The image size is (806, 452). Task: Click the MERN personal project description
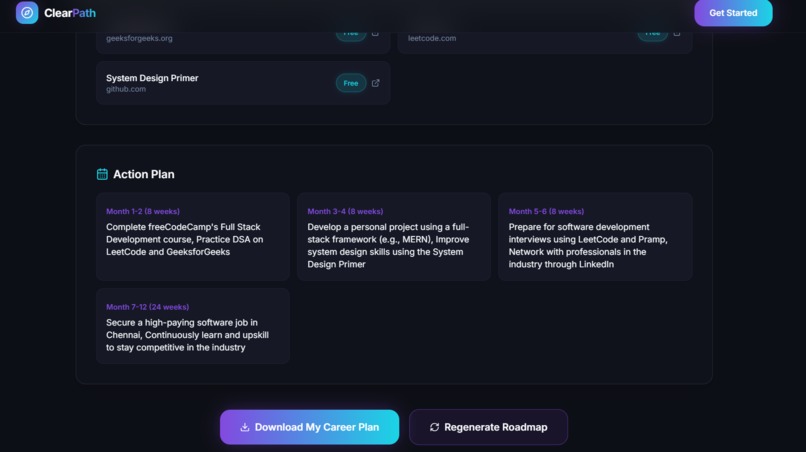click(x=388, y=246)
